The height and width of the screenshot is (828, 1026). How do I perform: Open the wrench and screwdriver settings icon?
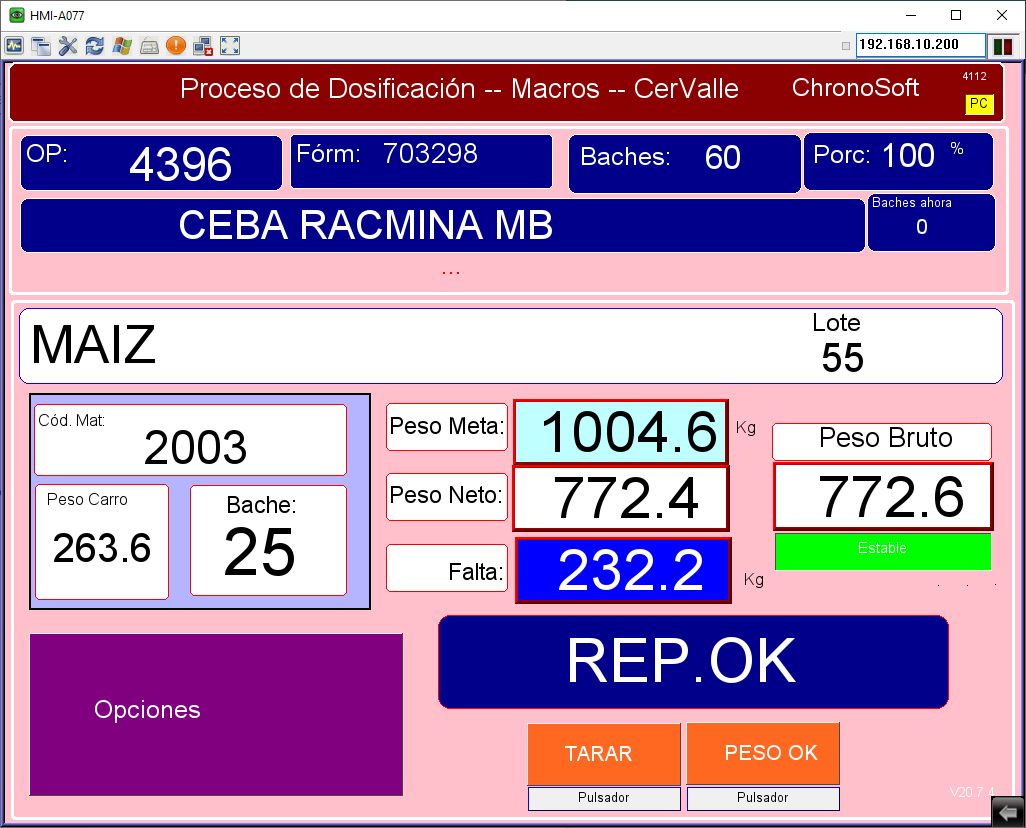tap(68, 45)
